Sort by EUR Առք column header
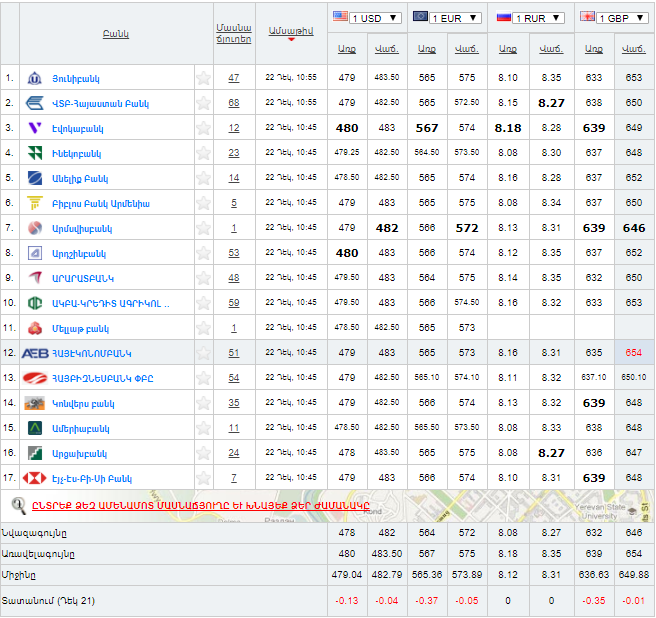 pos(427,49)
